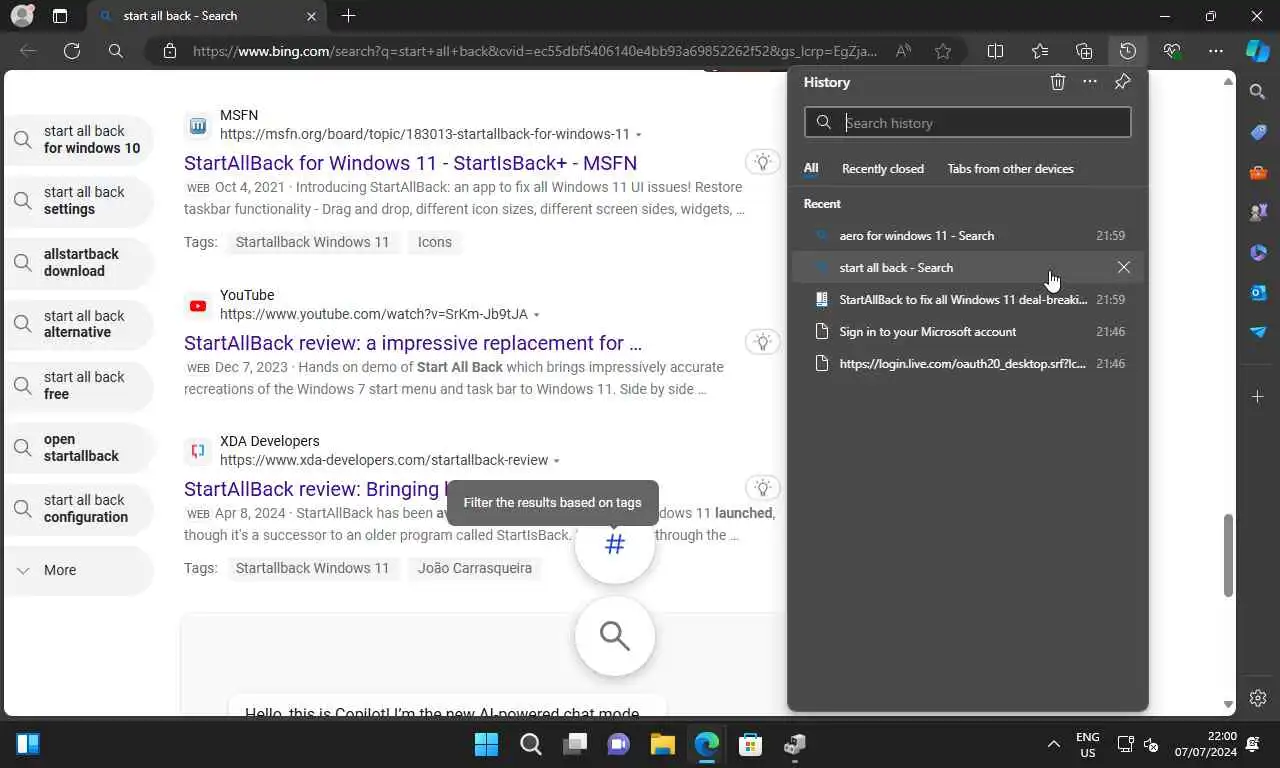
Task: Open Sign in to Microsoft account entry
Action: pyautogui.click(x=968, y=331)
